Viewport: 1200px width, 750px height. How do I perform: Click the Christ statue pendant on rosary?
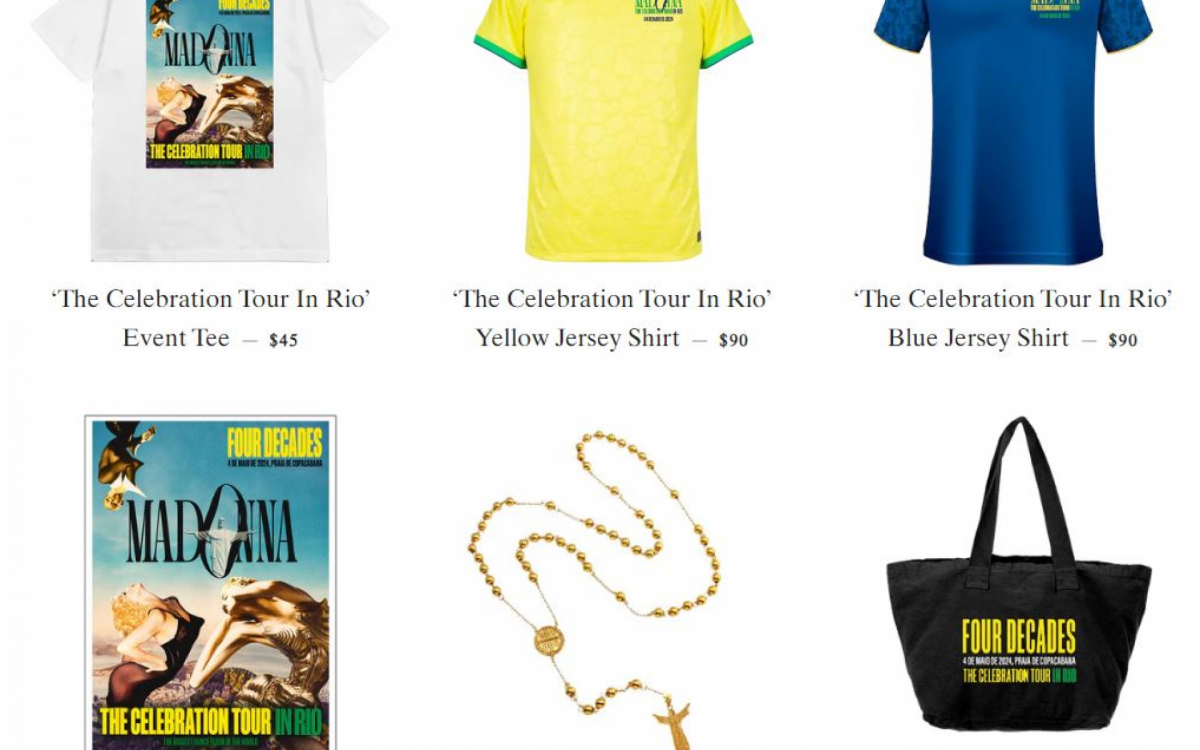pos(671,726)
